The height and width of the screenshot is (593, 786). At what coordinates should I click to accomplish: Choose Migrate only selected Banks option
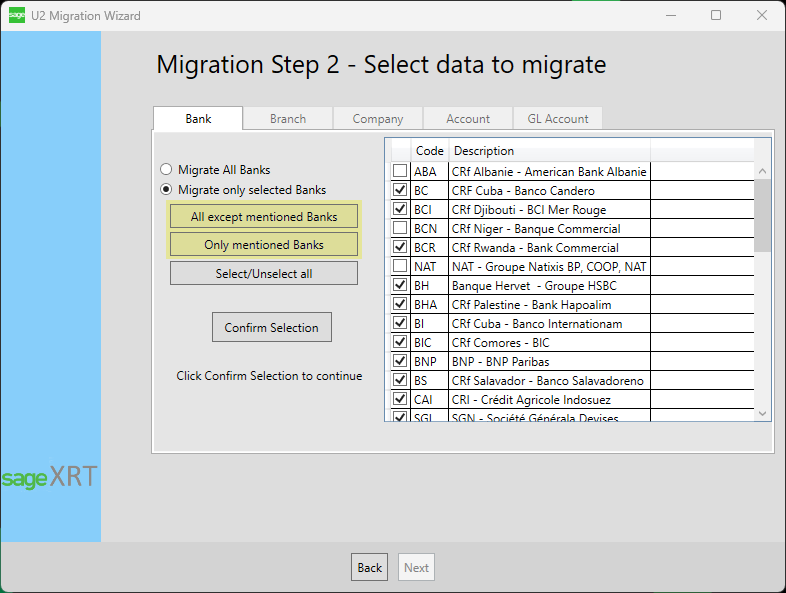pos(166,190)
